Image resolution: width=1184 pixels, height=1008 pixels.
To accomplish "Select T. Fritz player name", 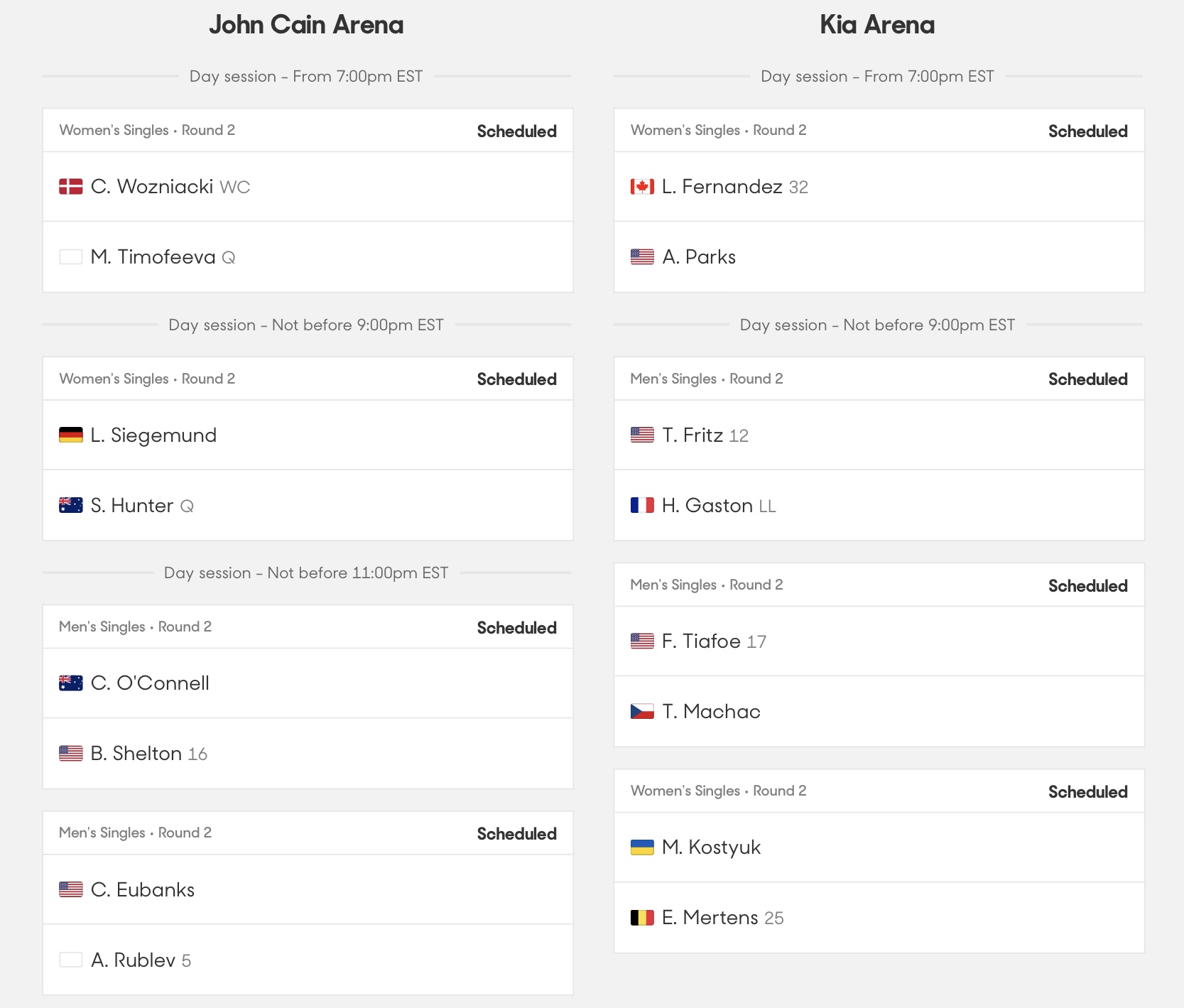I will (x=693, y=435).
